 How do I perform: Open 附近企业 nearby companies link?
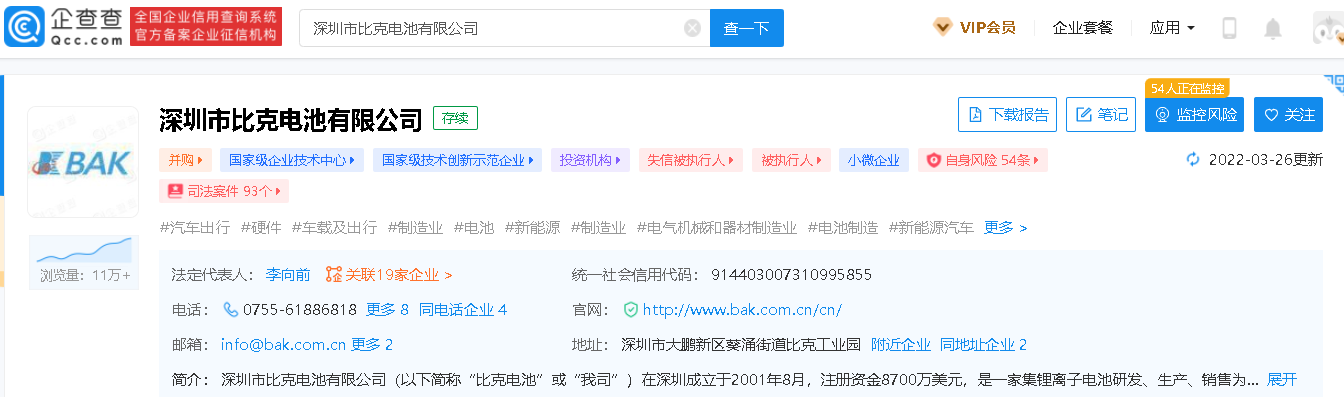click(x=900, y=345)
